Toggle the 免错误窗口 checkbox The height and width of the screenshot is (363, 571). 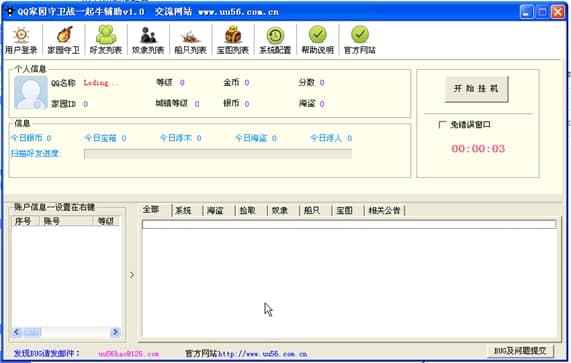442,125
